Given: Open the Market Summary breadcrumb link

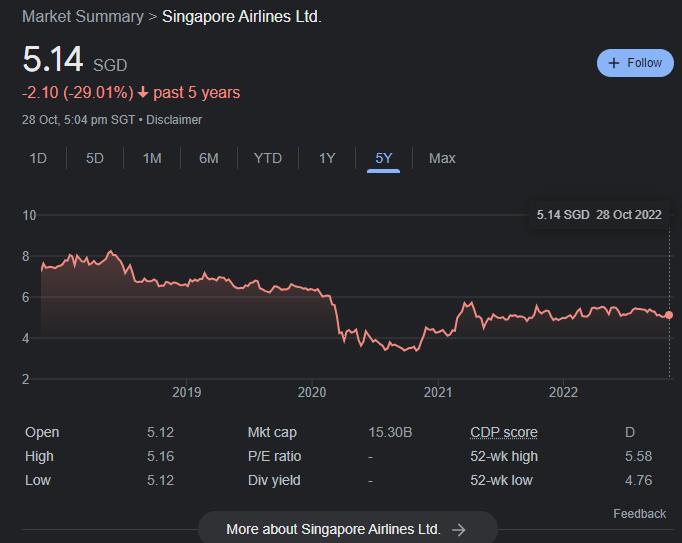Looking at the screenshot, I should [x=83, y=17].
